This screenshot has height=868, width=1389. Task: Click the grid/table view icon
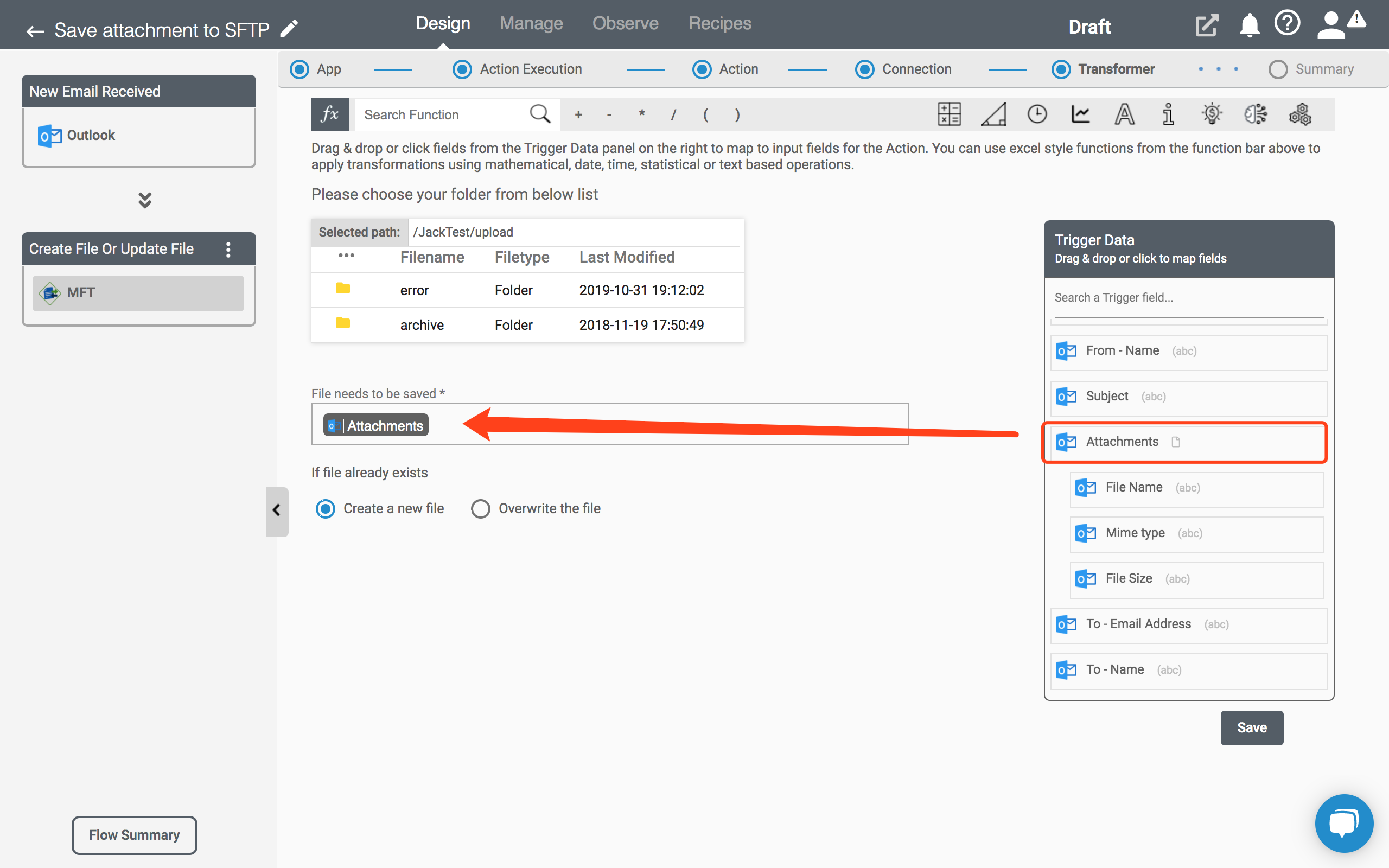pyautogui.click(x=948, y=115)
